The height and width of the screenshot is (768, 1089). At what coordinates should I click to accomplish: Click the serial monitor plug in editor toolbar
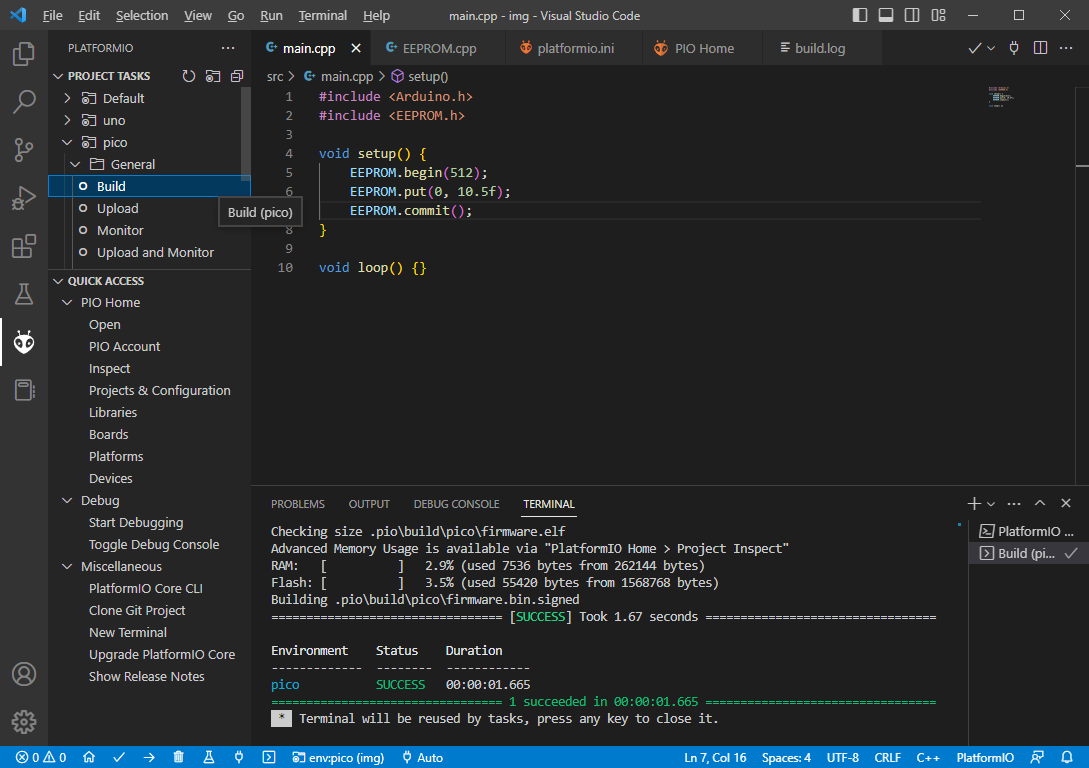pyautogui.click(x=1014, y=48)
